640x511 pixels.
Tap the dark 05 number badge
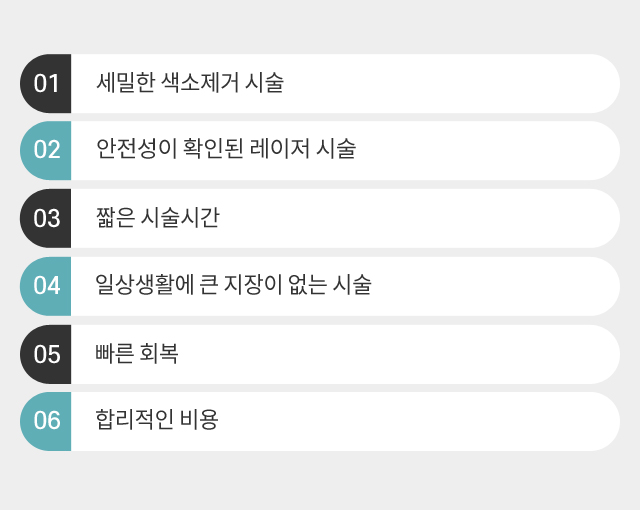pyautogui.click(x=46, y=354)
